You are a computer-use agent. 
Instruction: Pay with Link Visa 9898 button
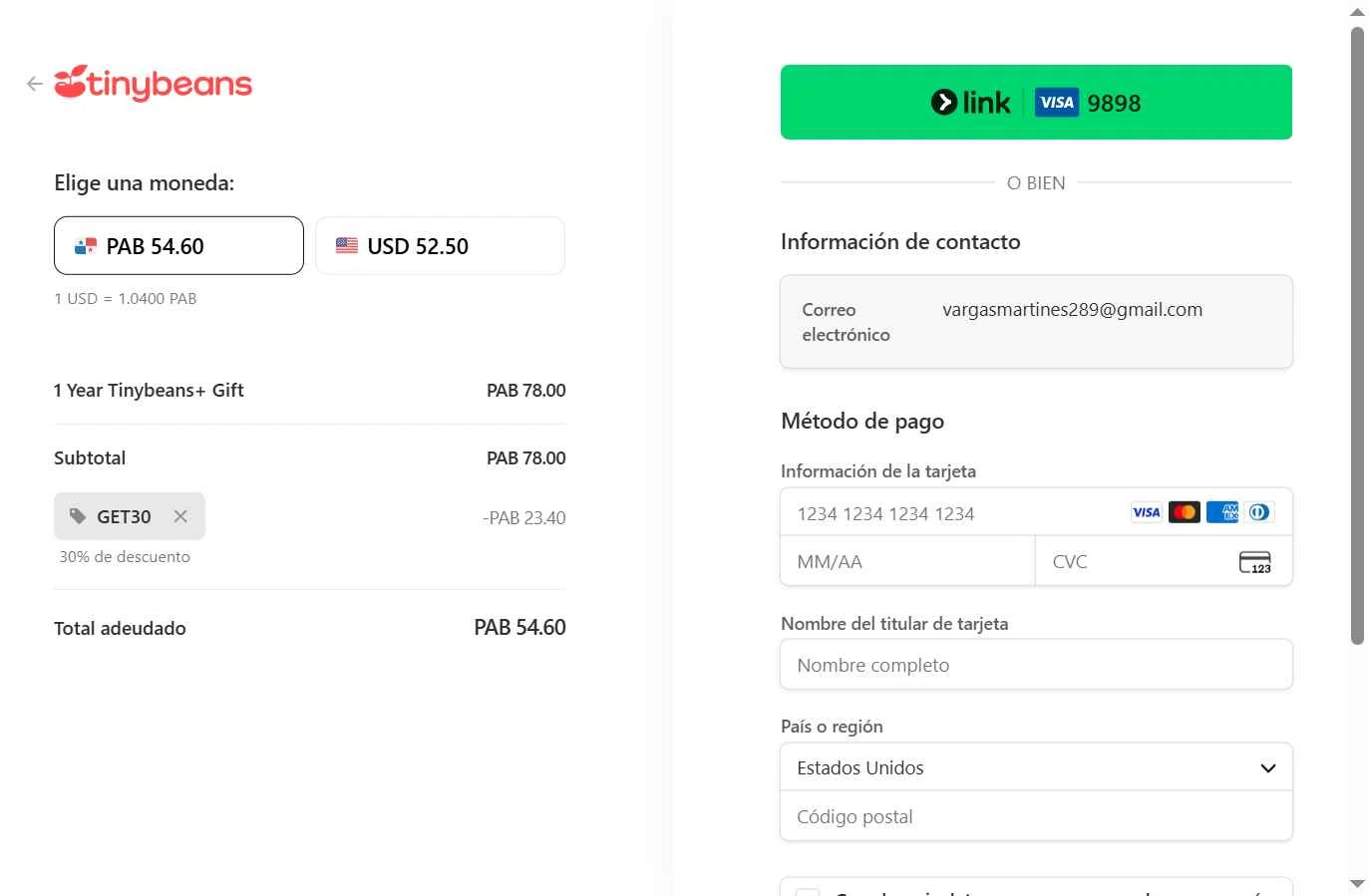pos(1036,102)
